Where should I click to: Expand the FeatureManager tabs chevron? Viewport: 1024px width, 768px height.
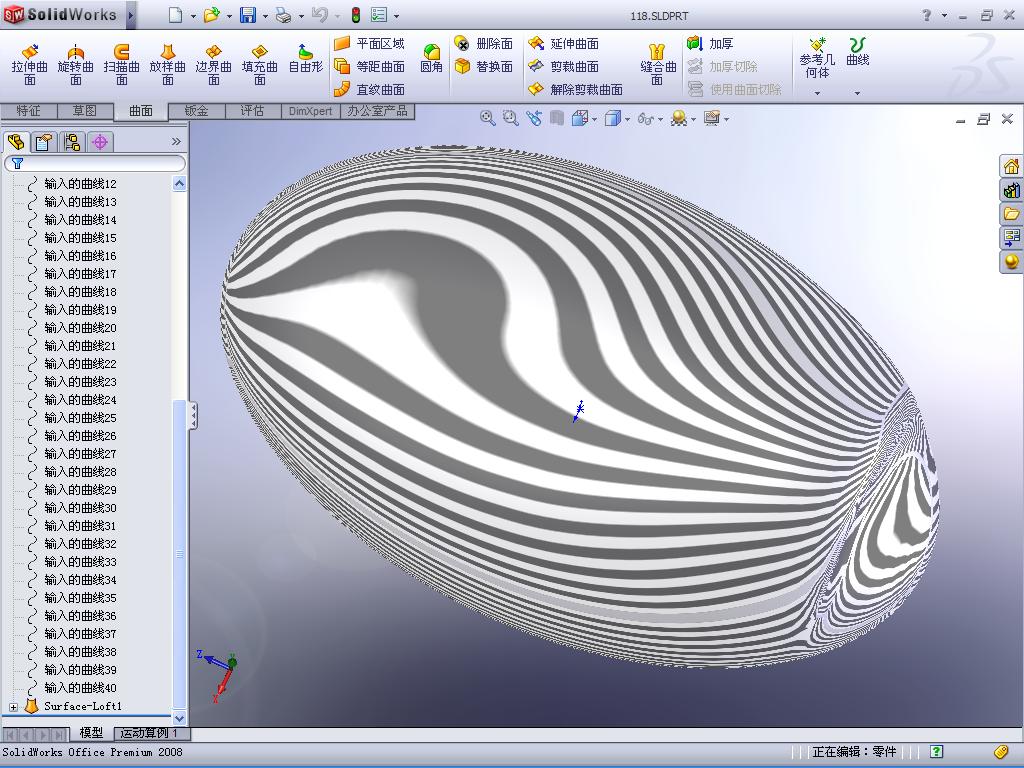[176, 142]
